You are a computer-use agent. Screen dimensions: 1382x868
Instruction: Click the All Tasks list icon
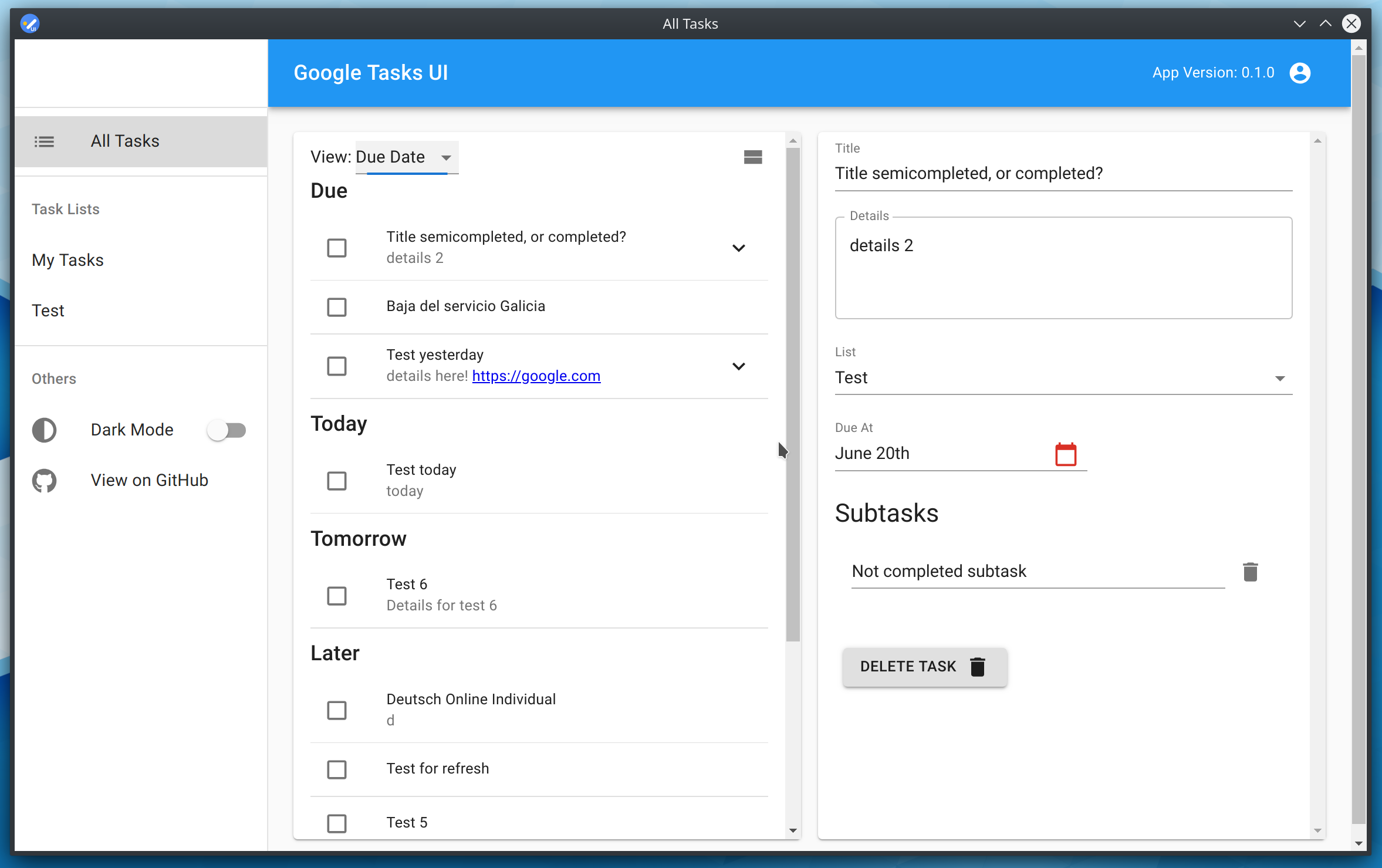44,141
